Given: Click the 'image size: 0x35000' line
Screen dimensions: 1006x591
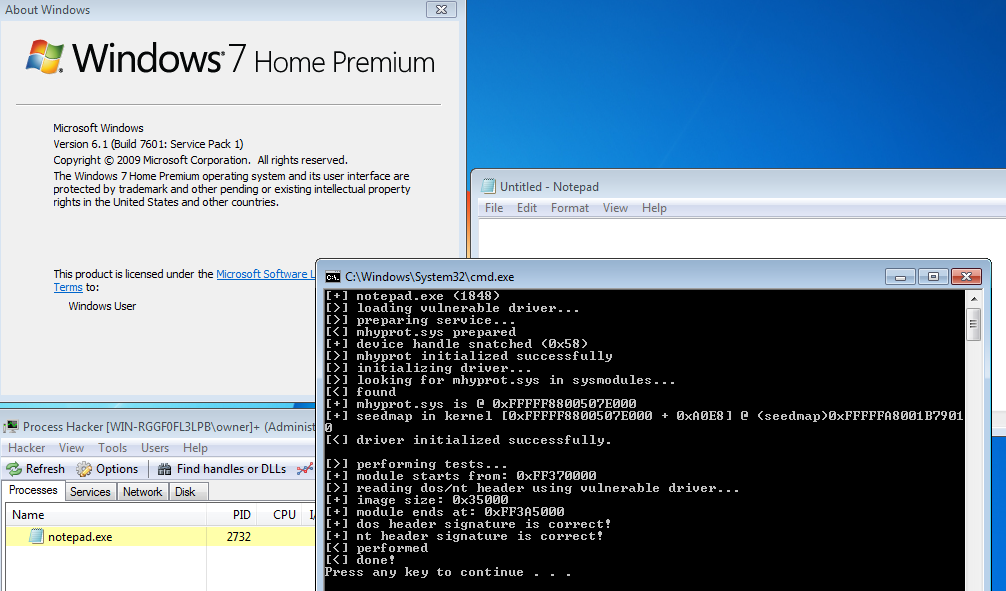Looking at the screenshot, I should click(x=417, y=500).
